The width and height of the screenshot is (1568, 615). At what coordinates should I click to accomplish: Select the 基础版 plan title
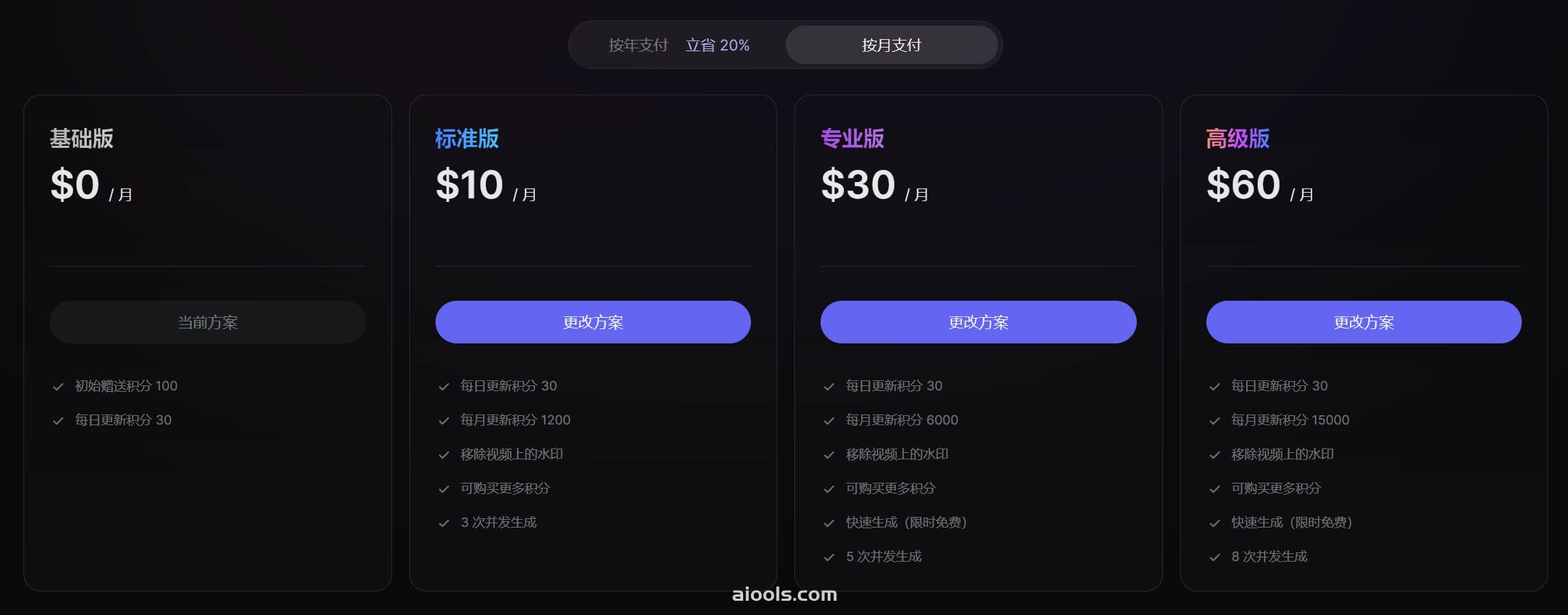pyautogui.click(x=82, y=139)
